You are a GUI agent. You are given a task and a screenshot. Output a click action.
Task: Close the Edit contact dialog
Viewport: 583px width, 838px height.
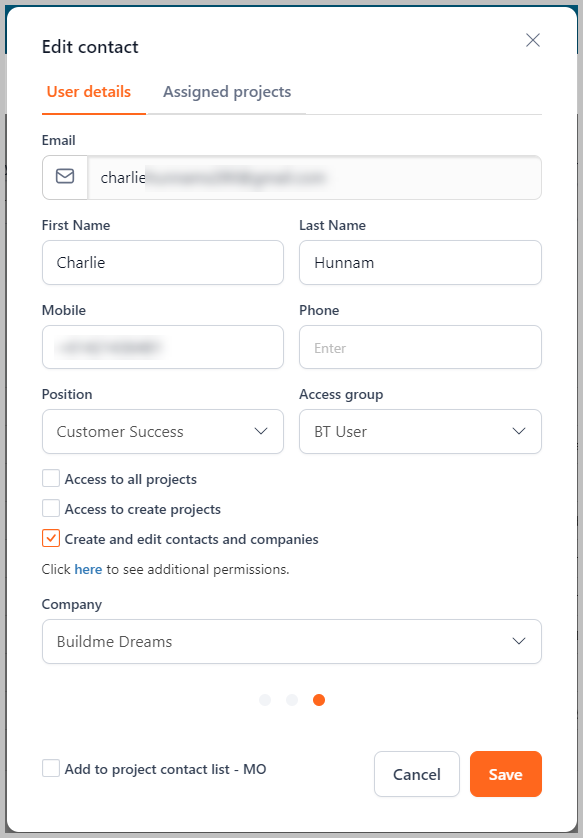(532, 40)
